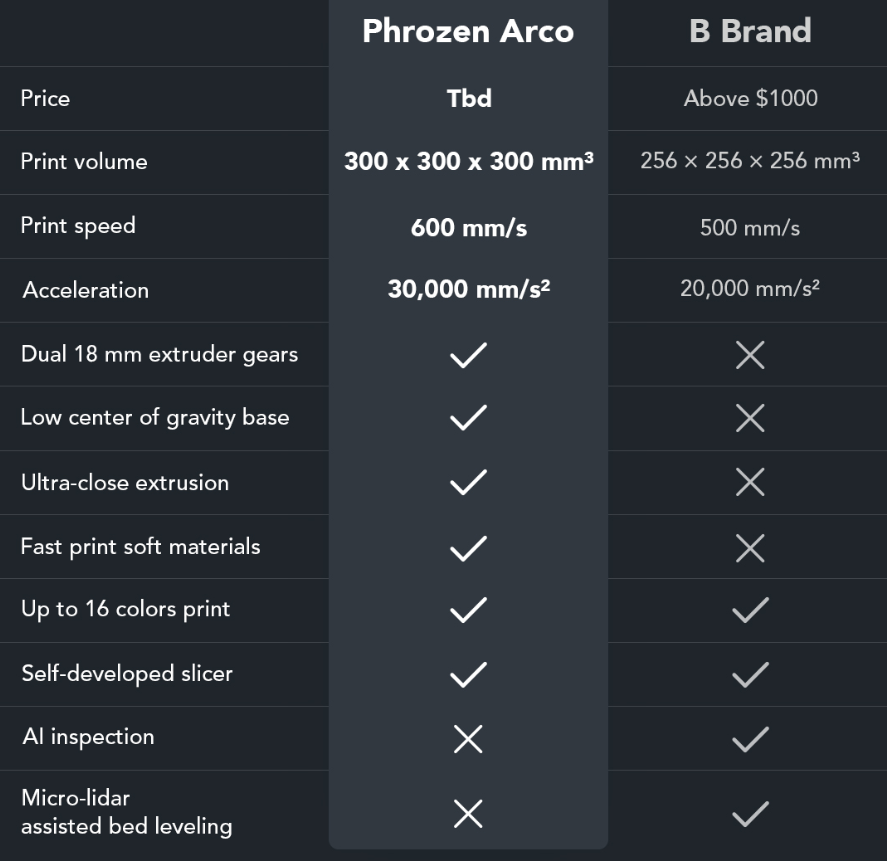Click B Brand checkmark for Micro-lidar bed leveling

pos(750,814)
